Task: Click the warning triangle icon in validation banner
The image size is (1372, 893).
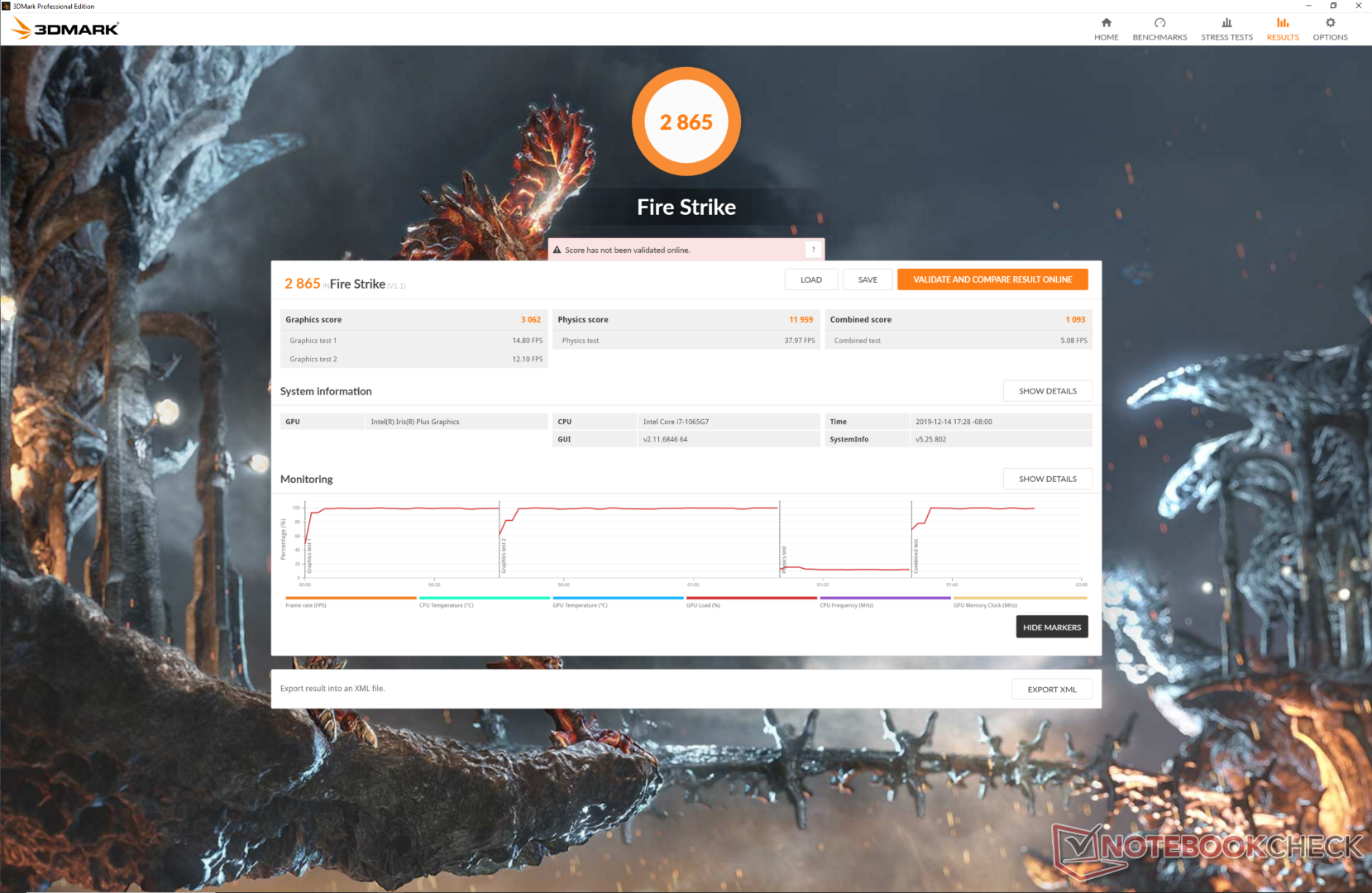Action: point(557,250)
